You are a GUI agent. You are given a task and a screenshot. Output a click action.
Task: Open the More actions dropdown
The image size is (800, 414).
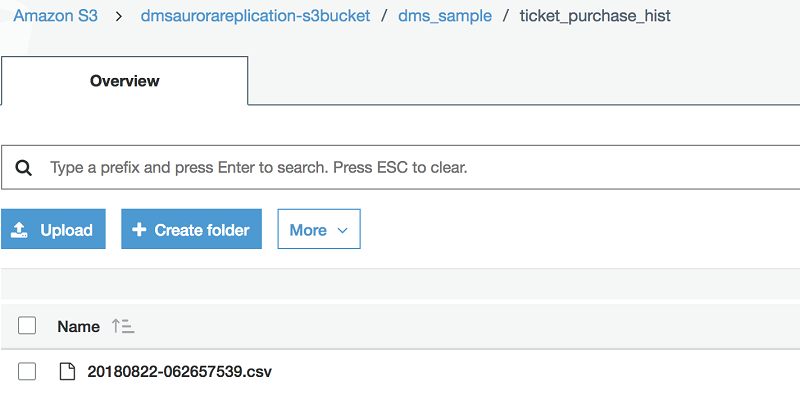318,230
